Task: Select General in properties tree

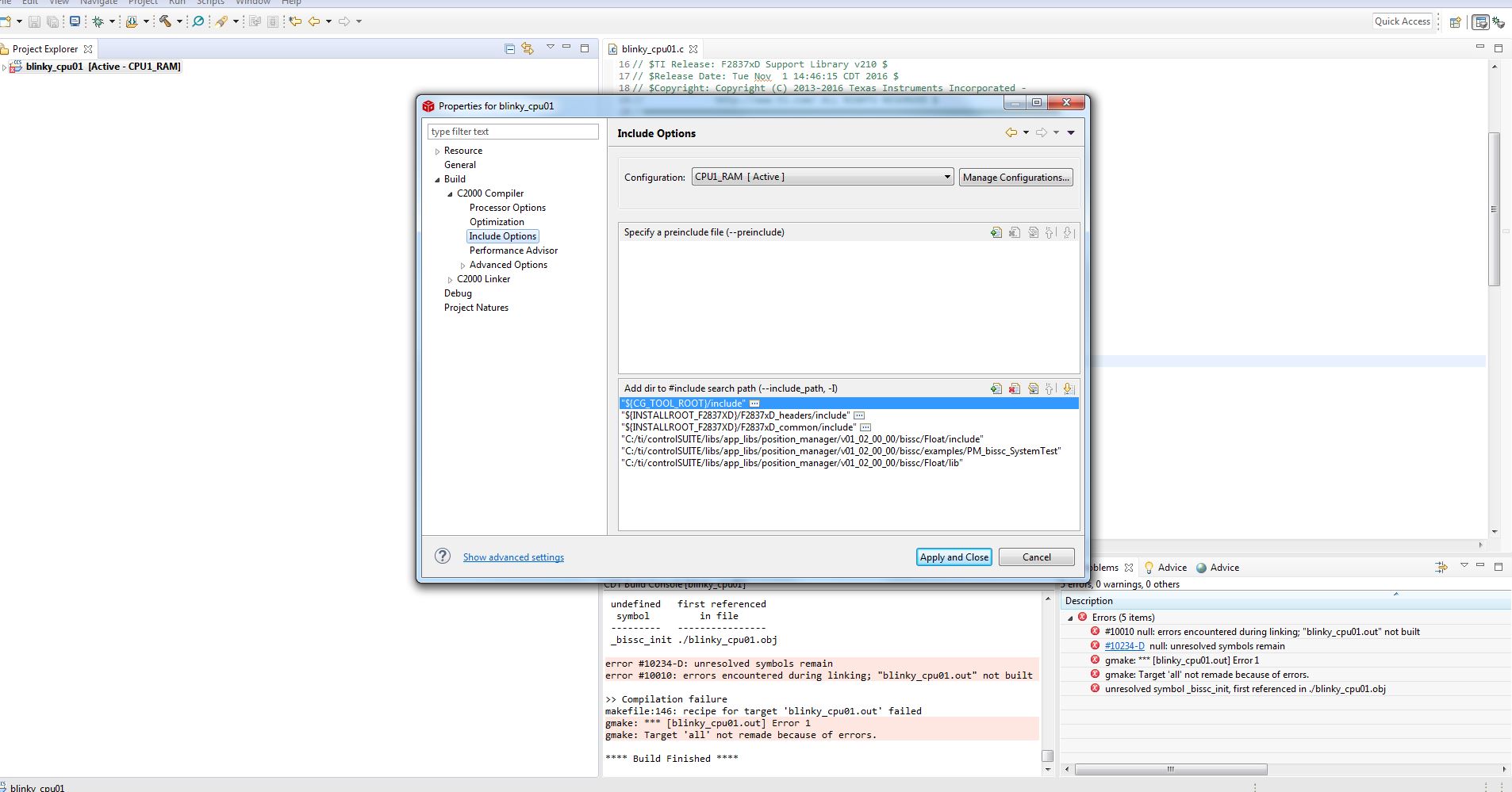Action: point(460,165)
